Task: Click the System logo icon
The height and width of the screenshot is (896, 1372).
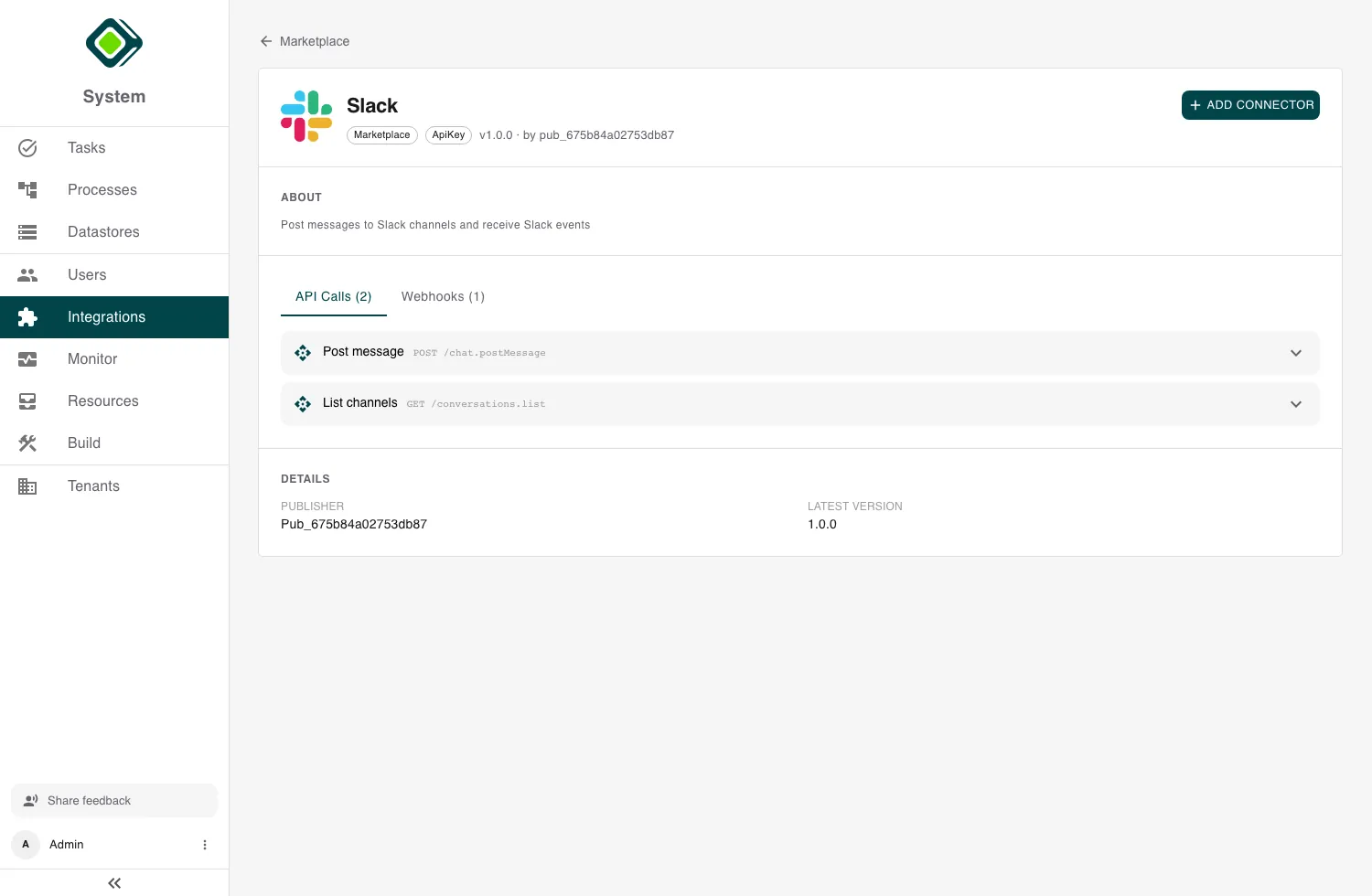Action: coord(114,43)
